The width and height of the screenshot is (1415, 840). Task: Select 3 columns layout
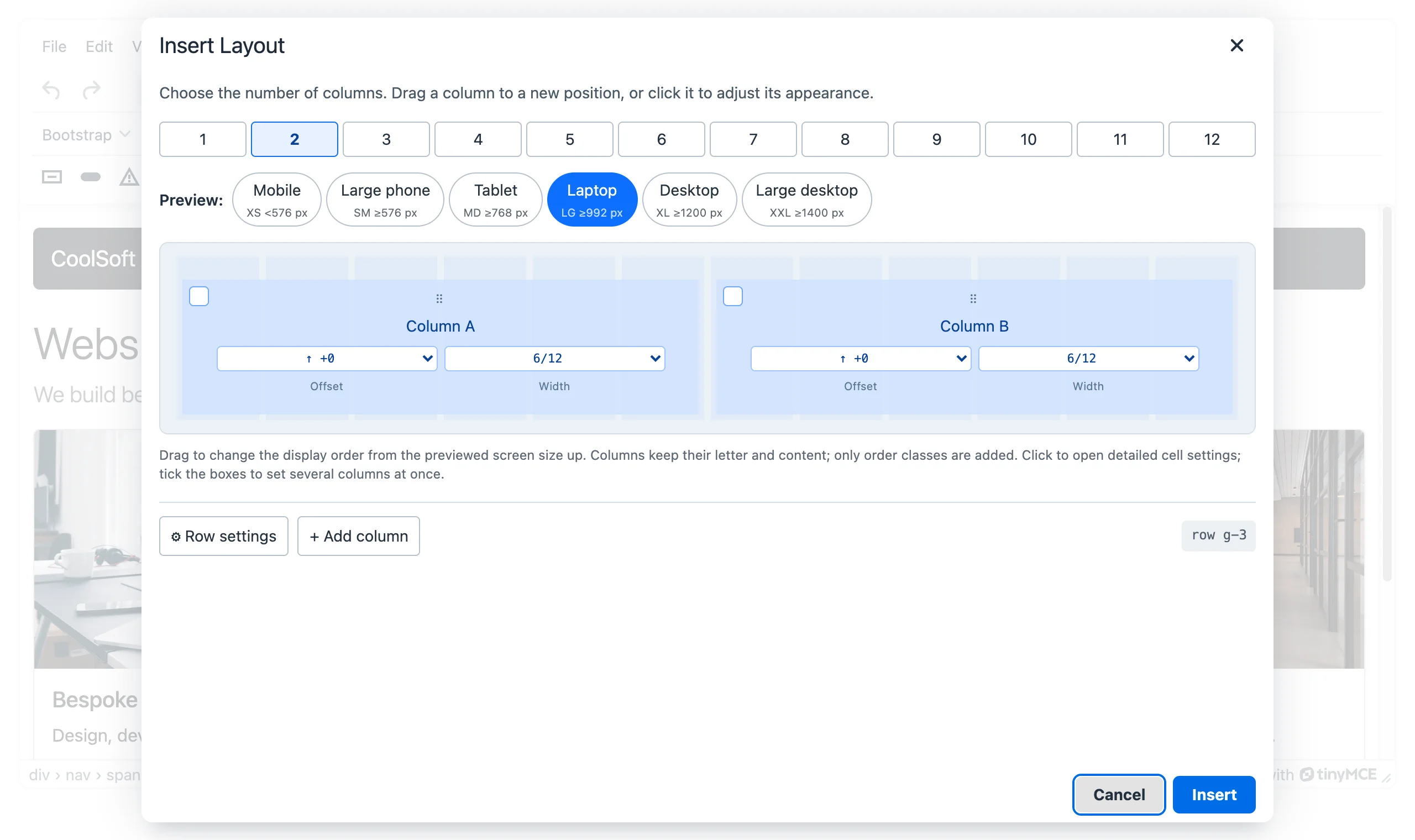pos(386,139)
